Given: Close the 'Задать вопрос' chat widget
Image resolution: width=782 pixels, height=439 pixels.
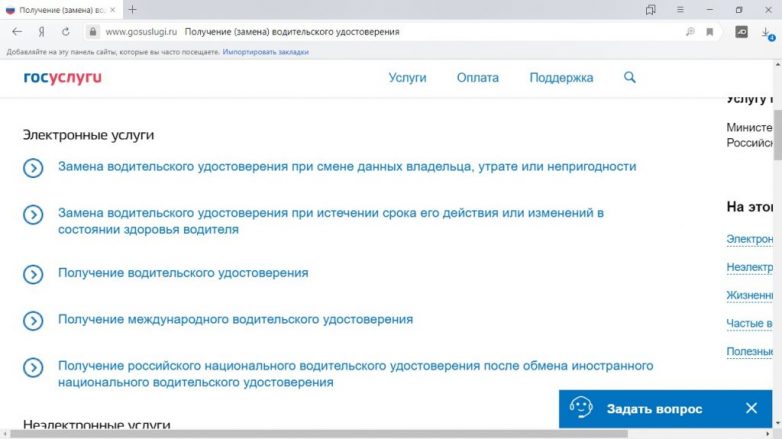Looking at the screenshot, I should (752, 408).
